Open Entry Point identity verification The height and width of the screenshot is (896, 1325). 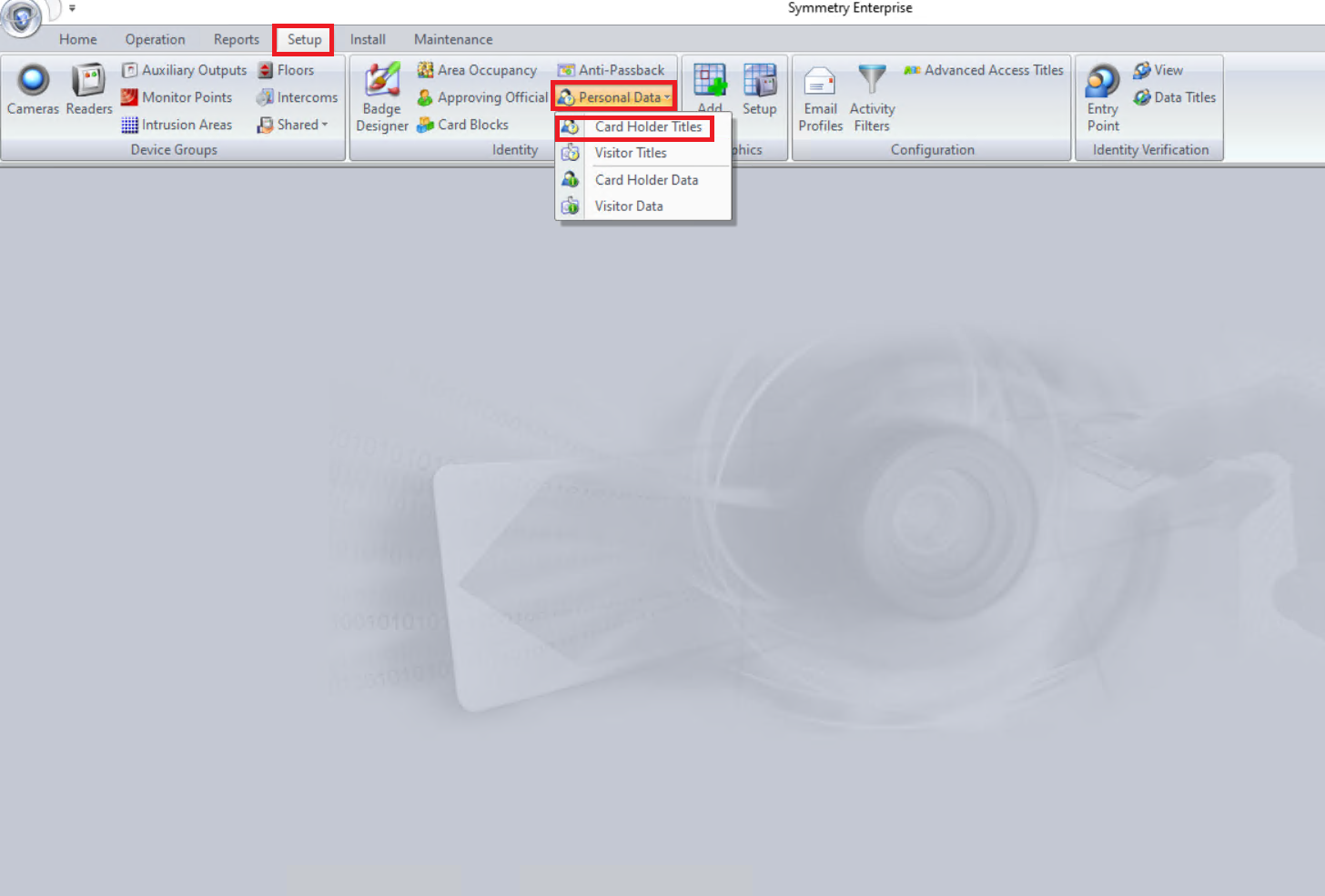1103,98
